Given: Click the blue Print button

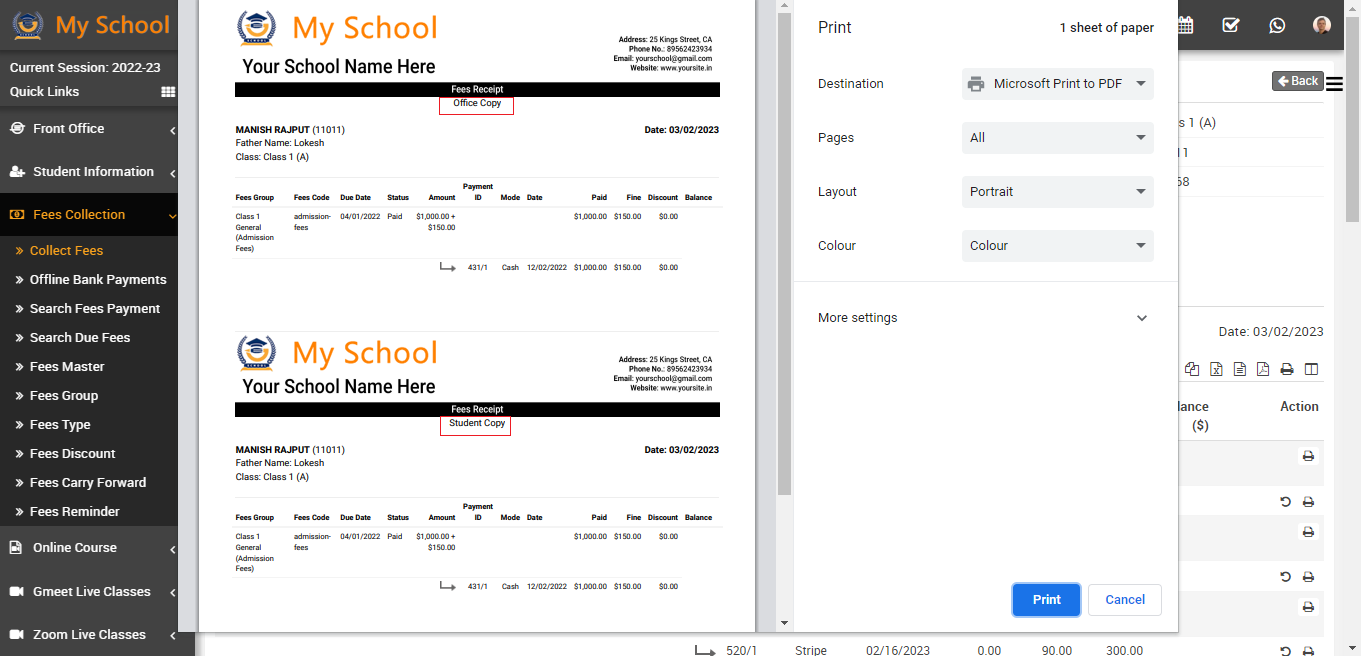Looking at the screenshot, I should coord(1046,600).
